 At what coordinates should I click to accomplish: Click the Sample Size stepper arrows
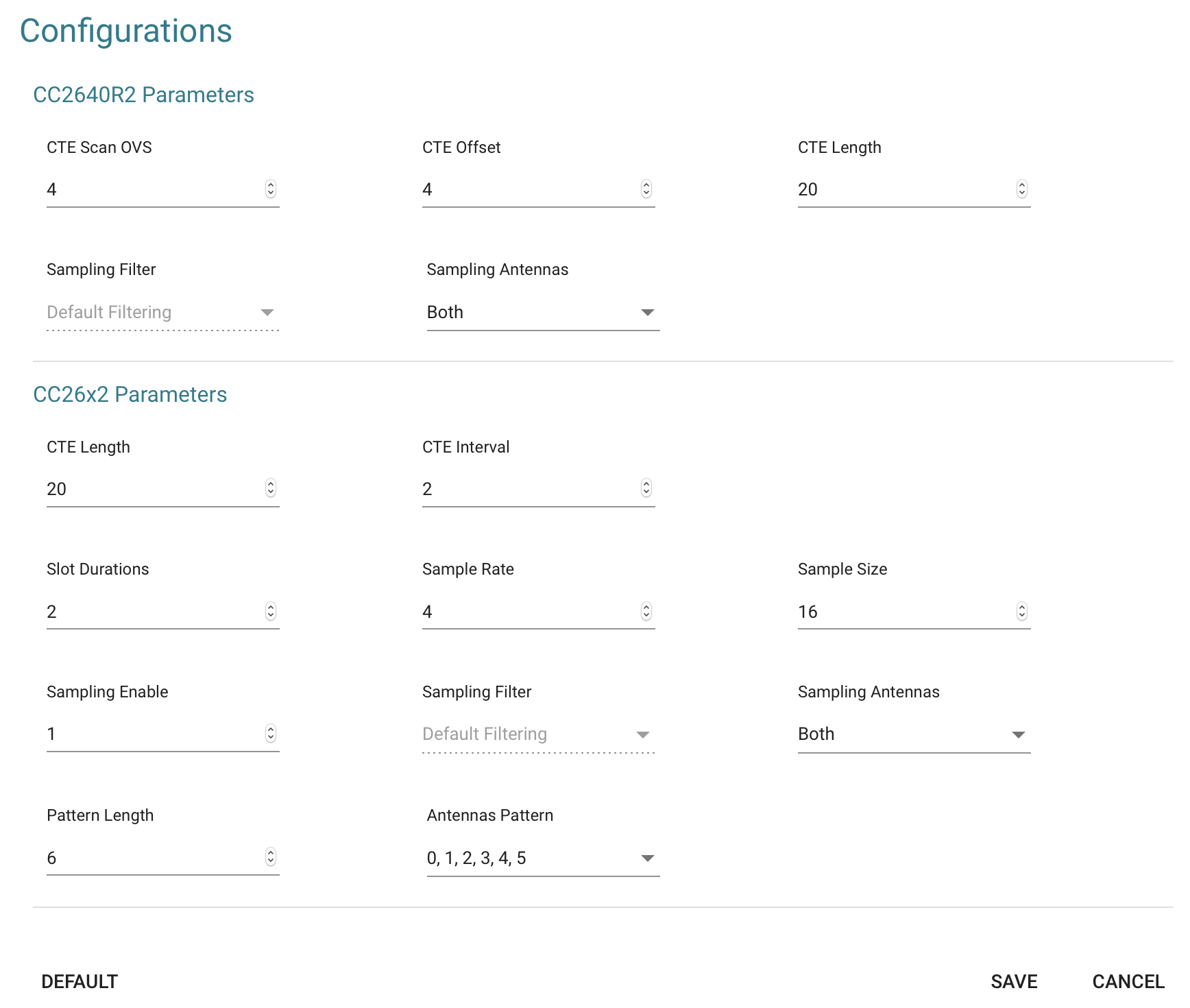coord(1022,611)
